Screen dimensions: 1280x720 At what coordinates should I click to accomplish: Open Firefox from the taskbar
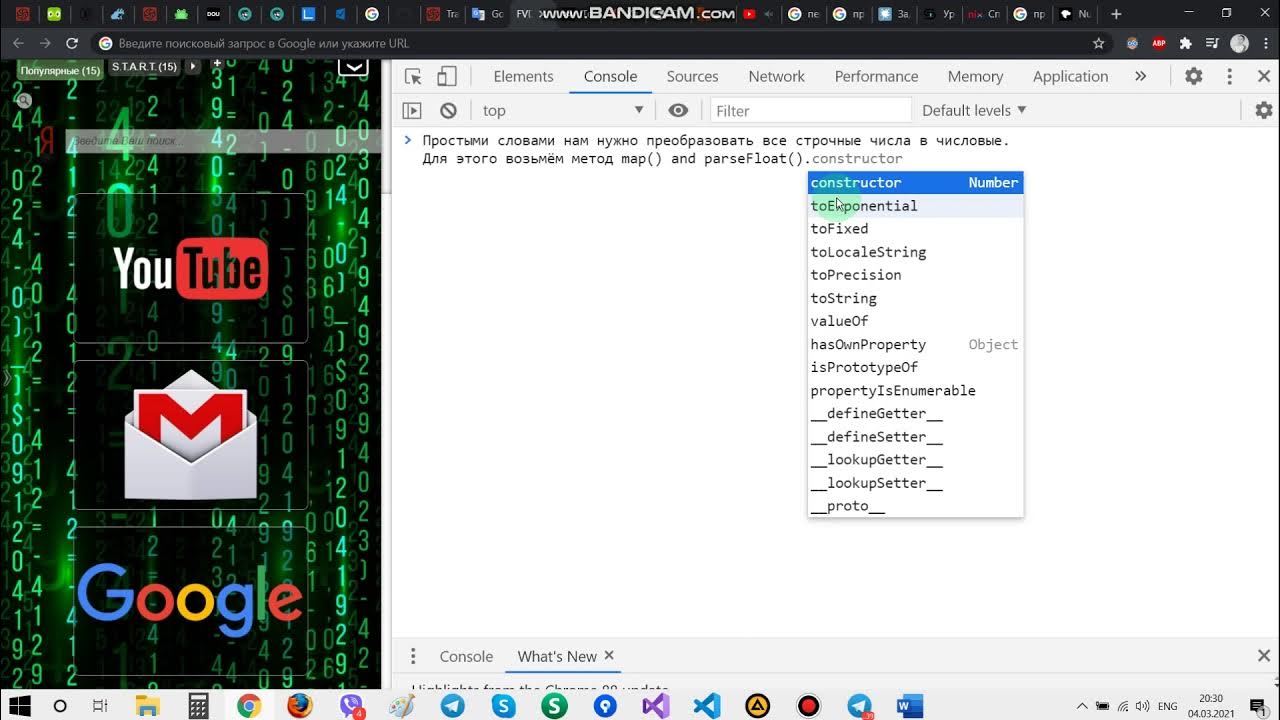[x=299, y=706]
